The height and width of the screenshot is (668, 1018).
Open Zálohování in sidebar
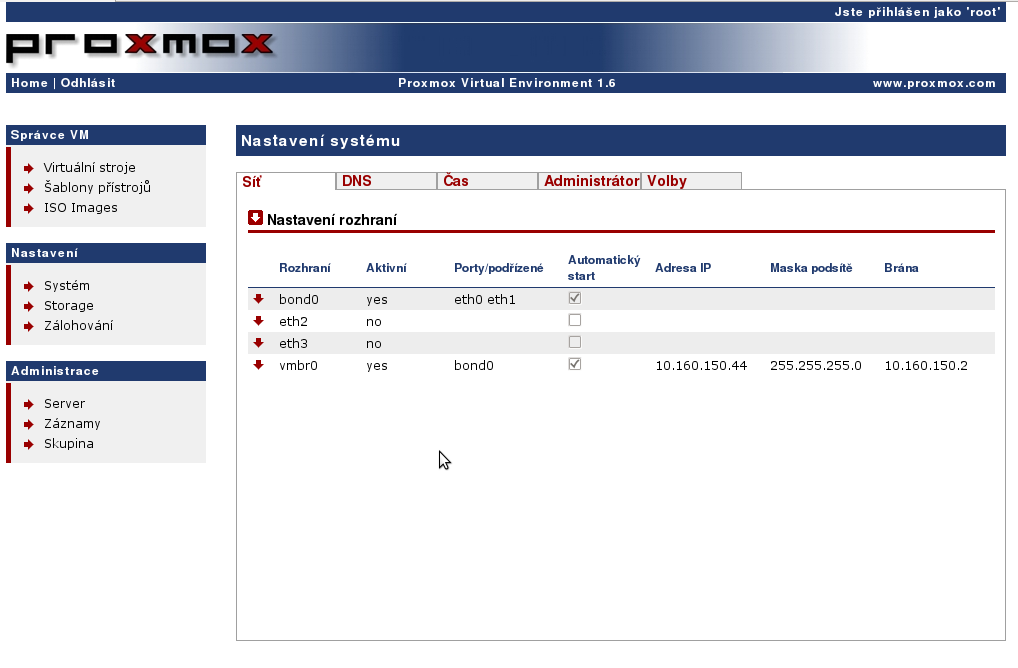click(79, 326)
